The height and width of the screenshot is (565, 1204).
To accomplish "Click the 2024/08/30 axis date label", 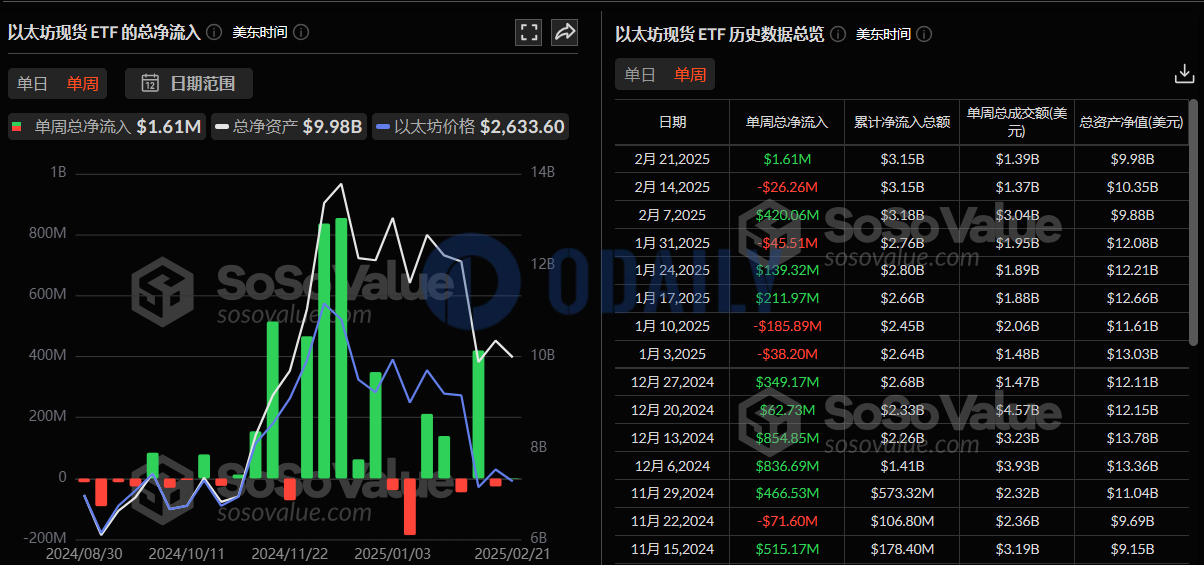I will (x=84, y=552).
